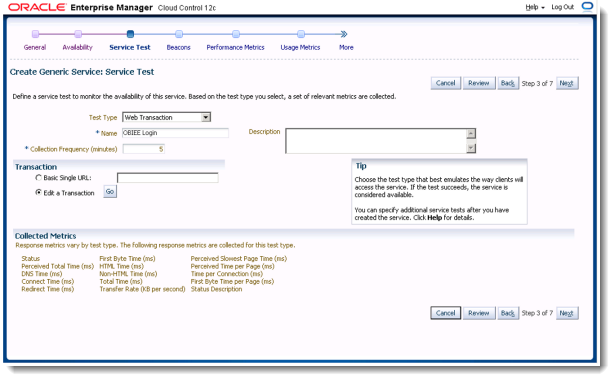Click the Service Test step marker icon

[130, 34]
